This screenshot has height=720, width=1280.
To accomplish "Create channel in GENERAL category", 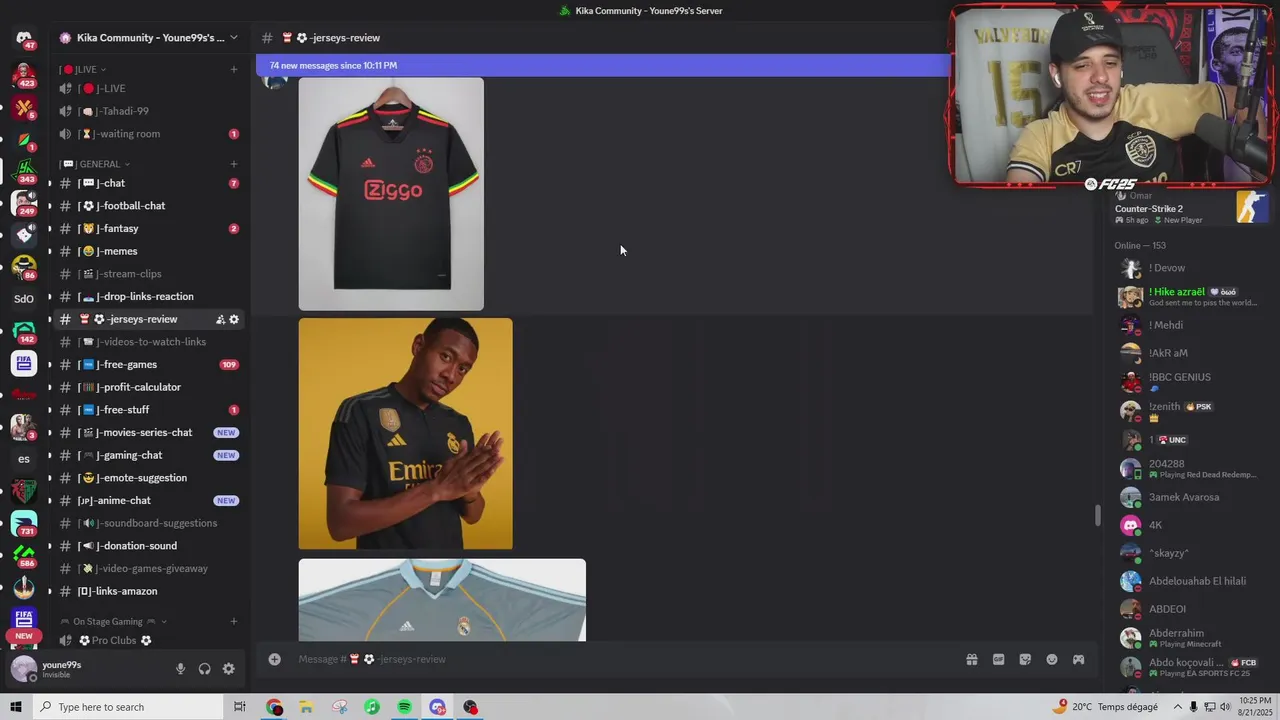I will tap(234, 164).
